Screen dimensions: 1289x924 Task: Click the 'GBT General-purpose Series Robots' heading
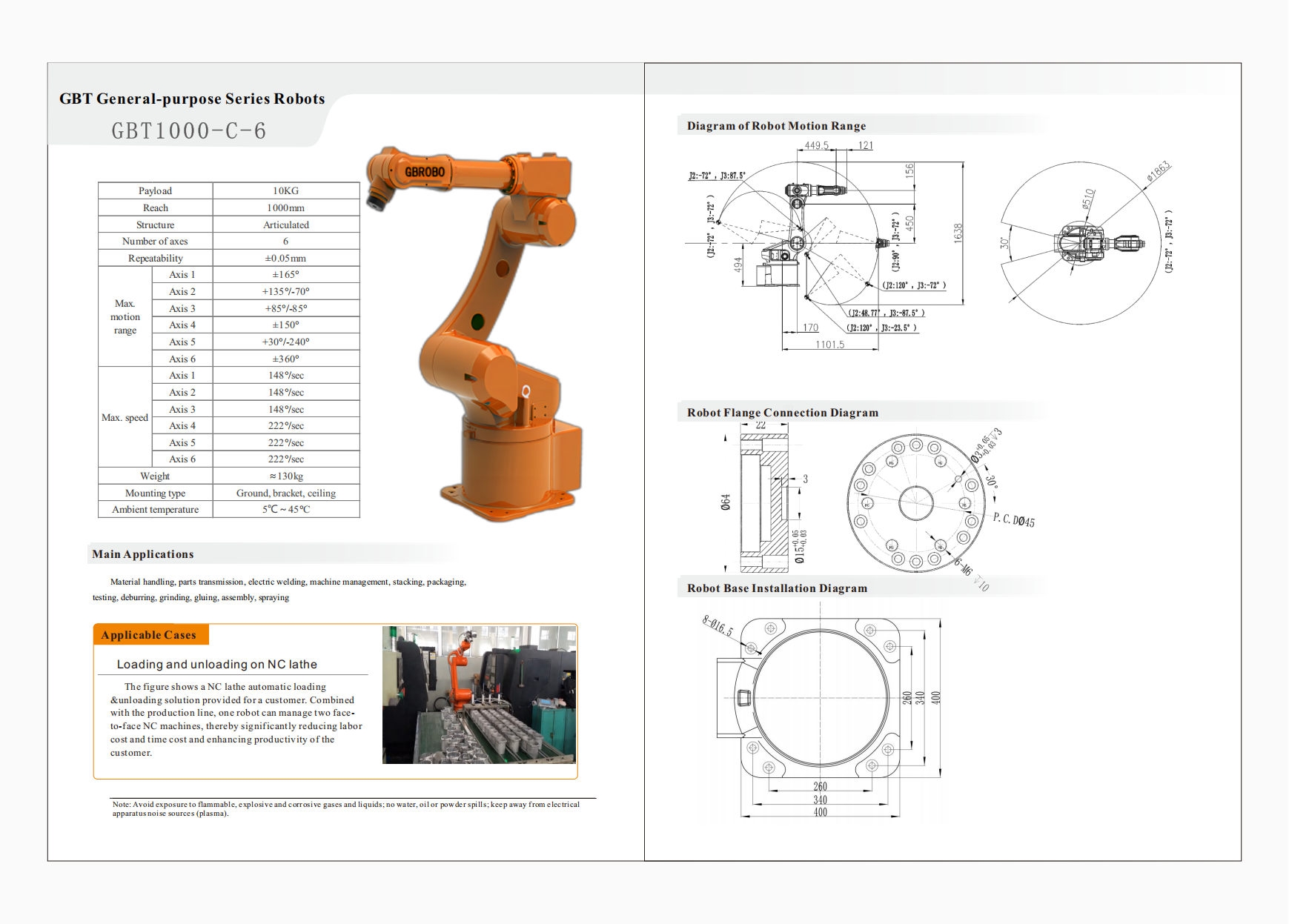click(192, 99)
